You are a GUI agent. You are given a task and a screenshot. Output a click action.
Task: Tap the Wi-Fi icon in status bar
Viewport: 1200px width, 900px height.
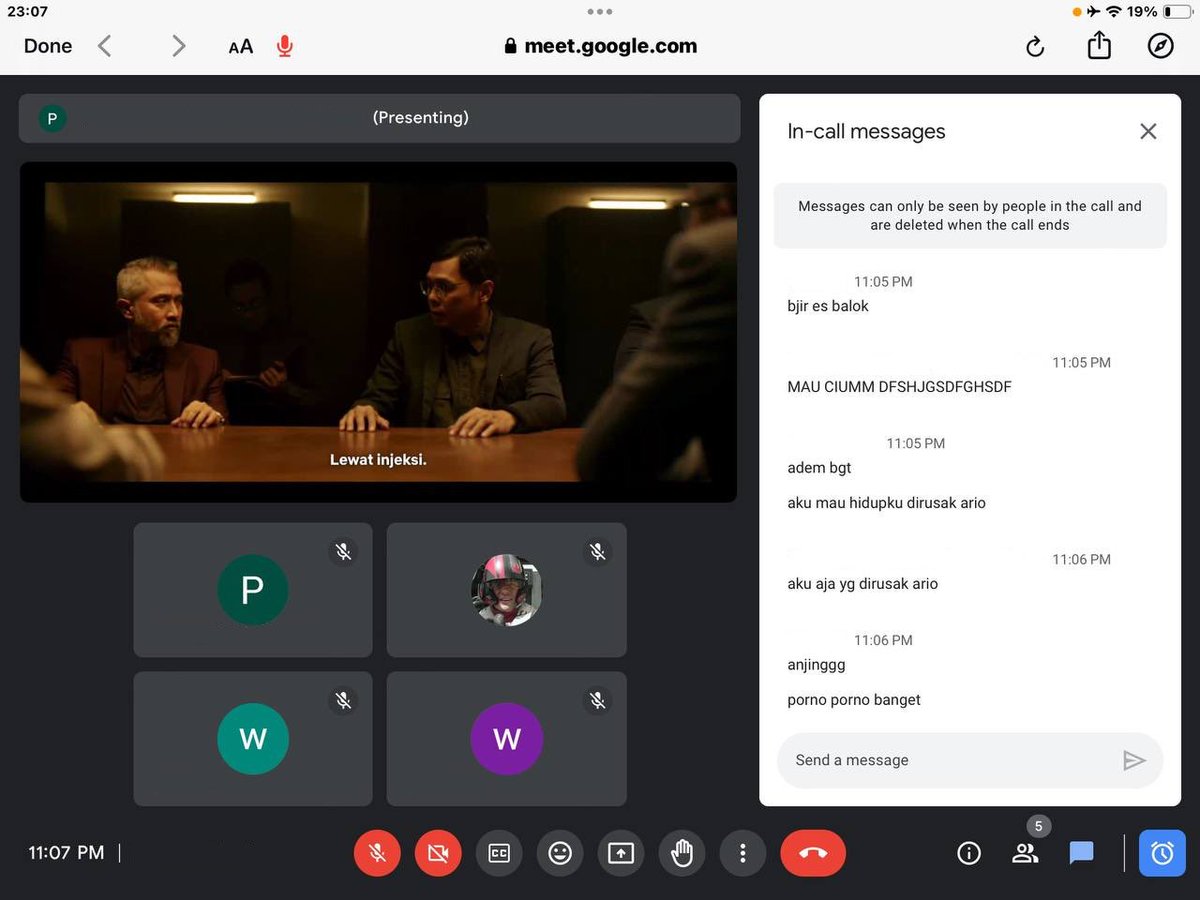pyautogui.click(x=1113, y=12)
